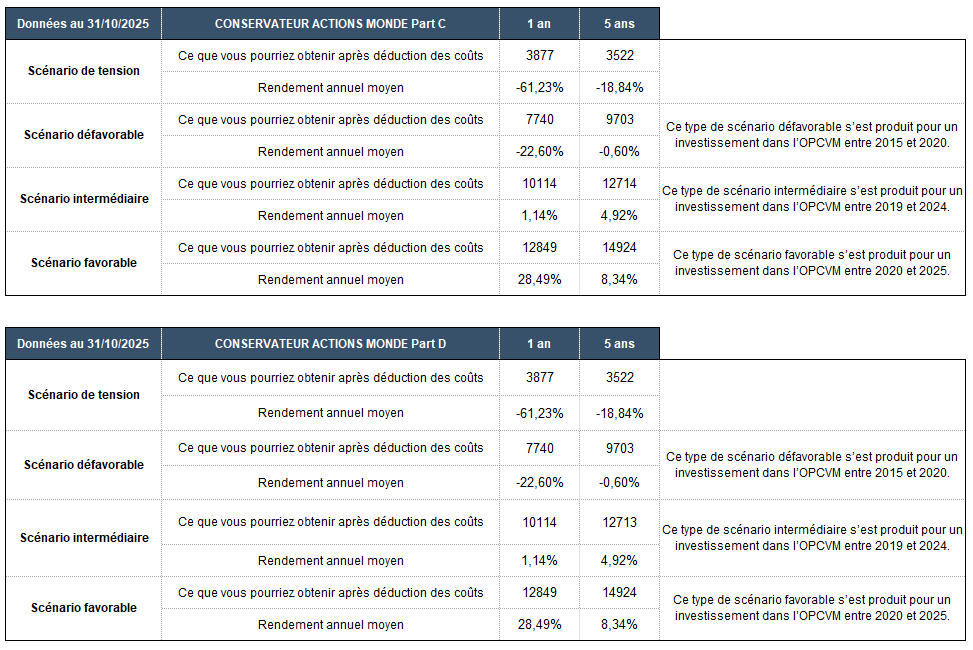
Task: Select '5 ans' column header in Part D table
Action: pos(619,344)
